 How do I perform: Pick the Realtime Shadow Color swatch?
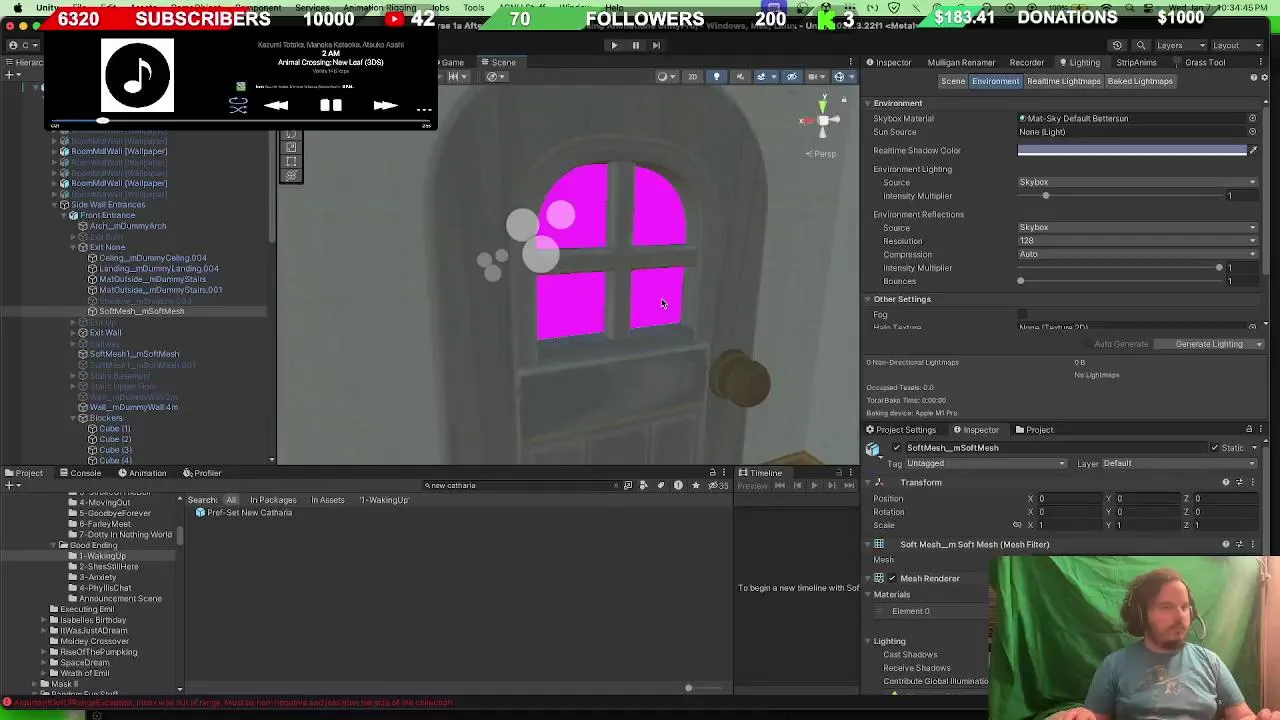click(1132, 150)
